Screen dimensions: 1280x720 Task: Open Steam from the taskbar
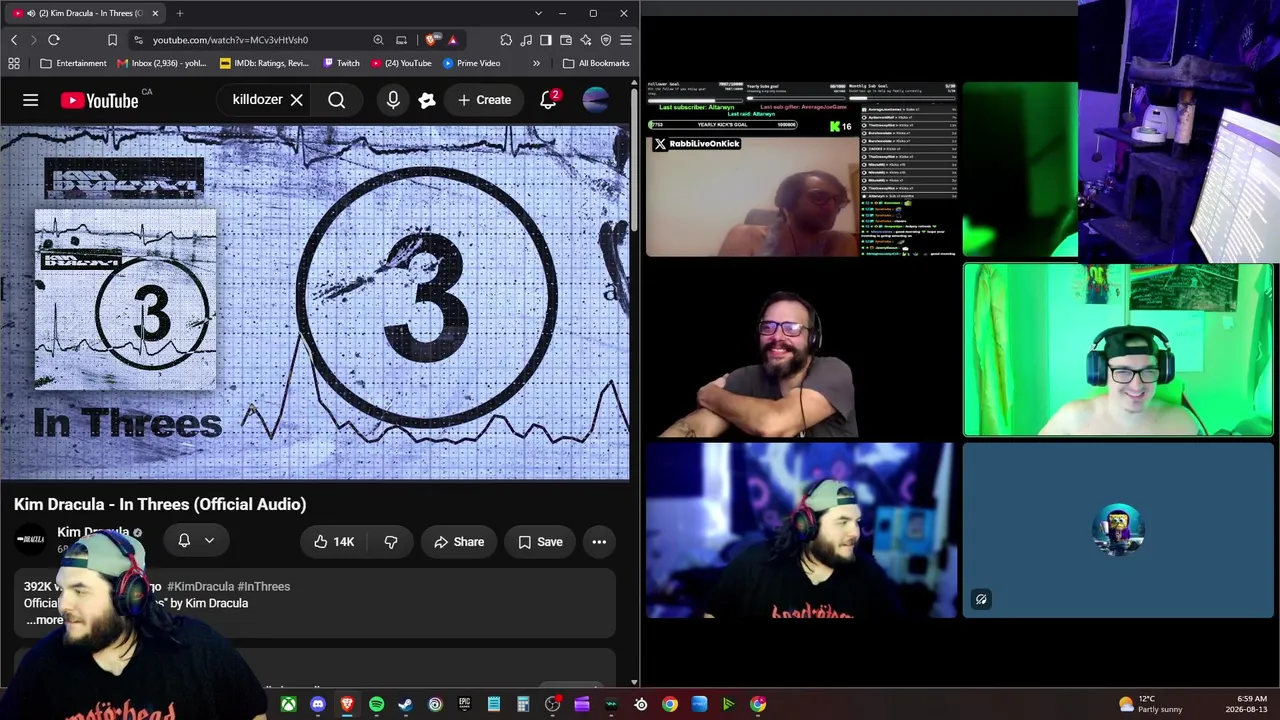pyautogui.click(x=405, y=704)
